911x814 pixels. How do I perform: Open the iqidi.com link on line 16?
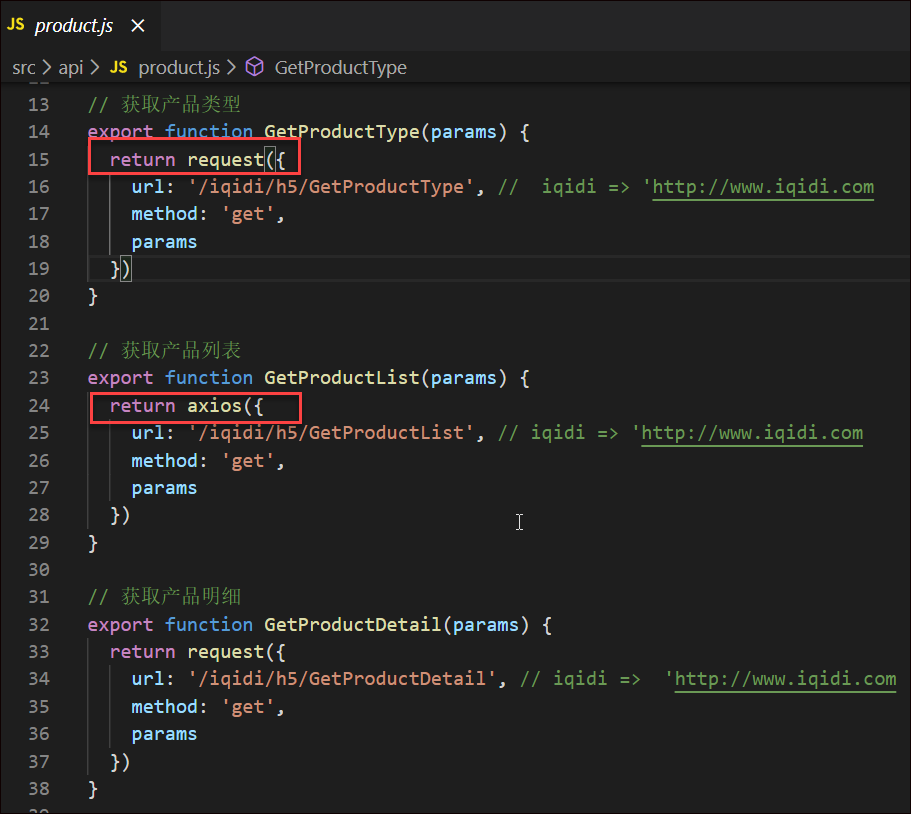coord(763,187)
